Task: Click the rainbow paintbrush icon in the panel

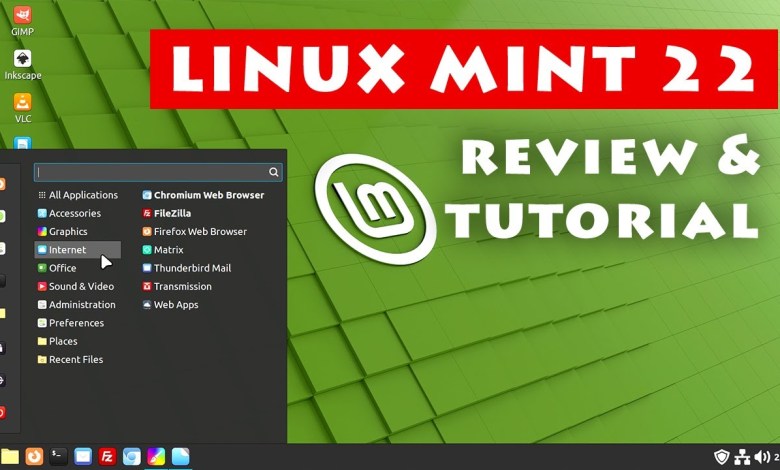Action: pyautogui.click(x=156, y=456)
